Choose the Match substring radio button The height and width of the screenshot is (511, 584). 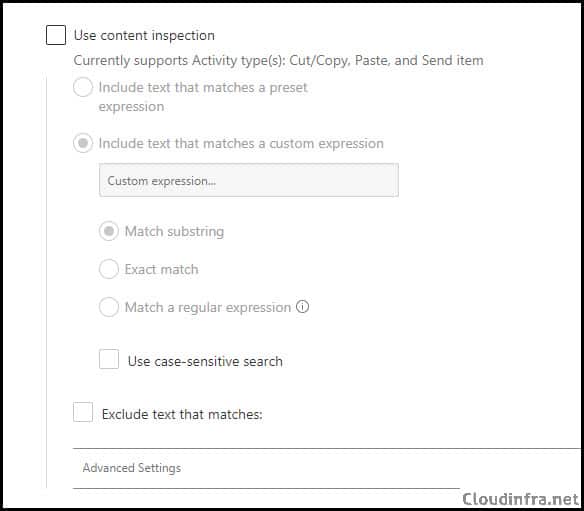(x=109, y=231)
